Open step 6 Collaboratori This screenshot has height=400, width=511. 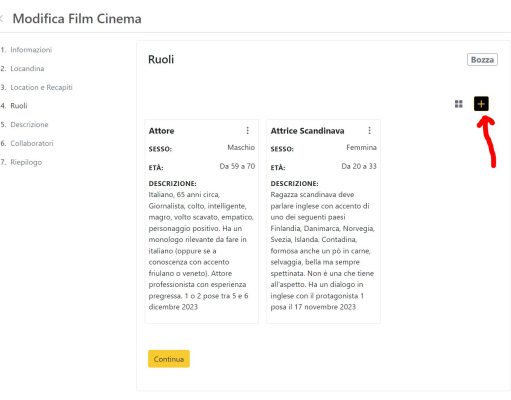(x=27, y=143)
